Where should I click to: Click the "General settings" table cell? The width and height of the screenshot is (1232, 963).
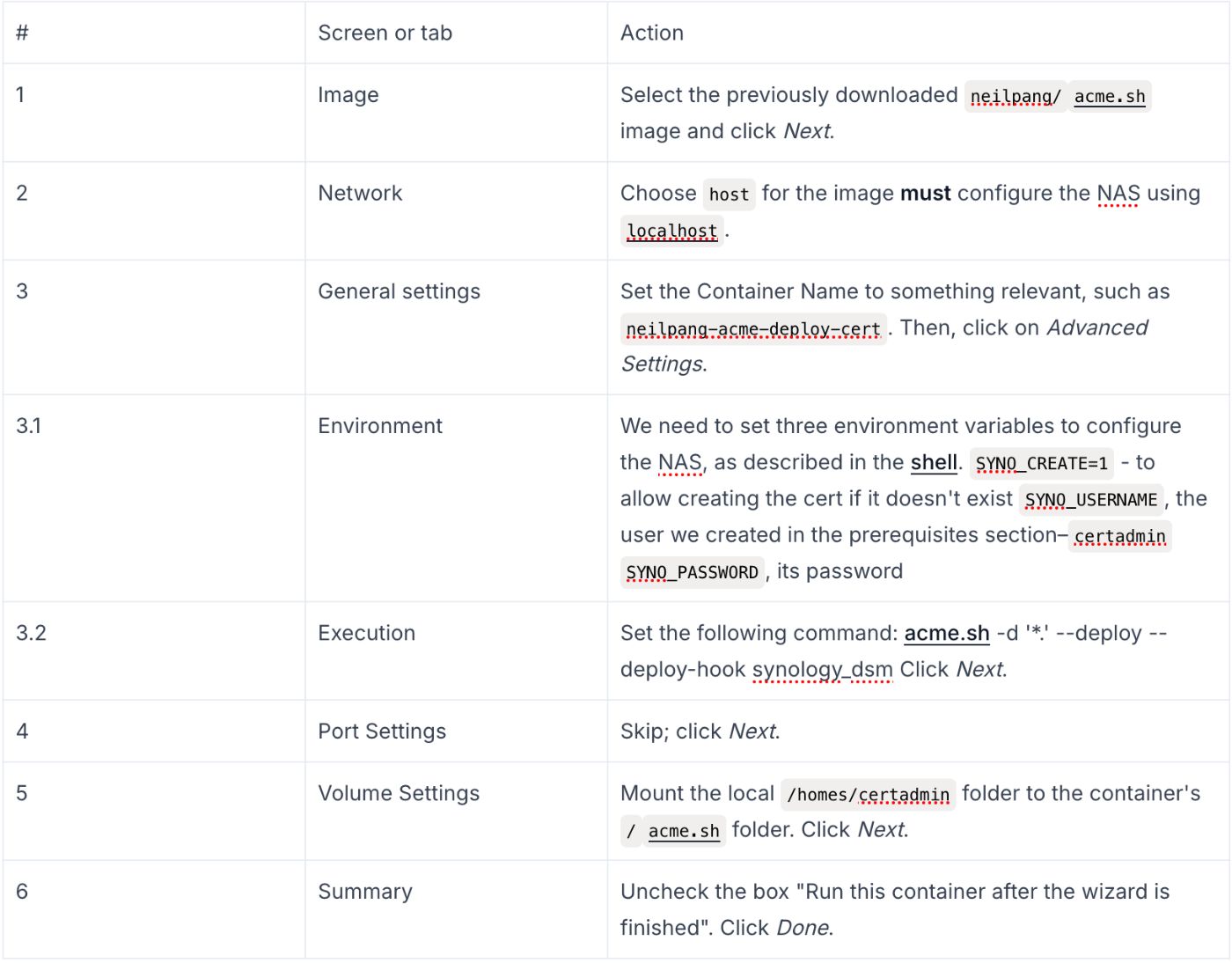pyautogui.click(x=399, y=292)
